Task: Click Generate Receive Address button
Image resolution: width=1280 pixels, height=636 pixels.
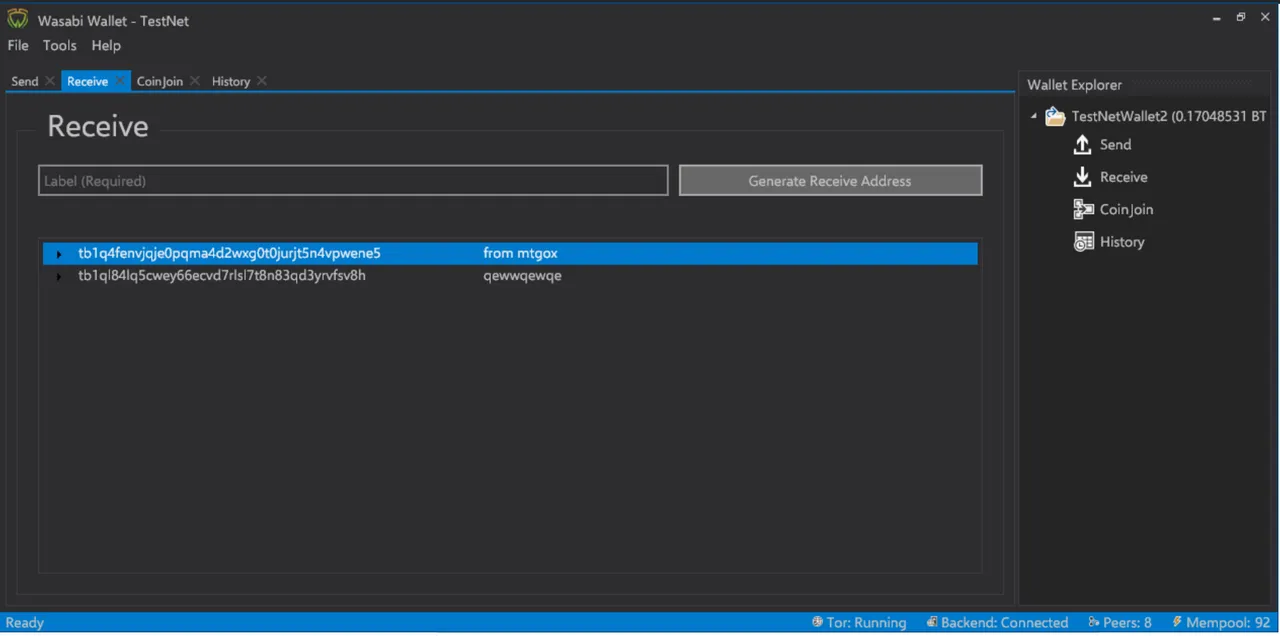Action: [830, 180]
